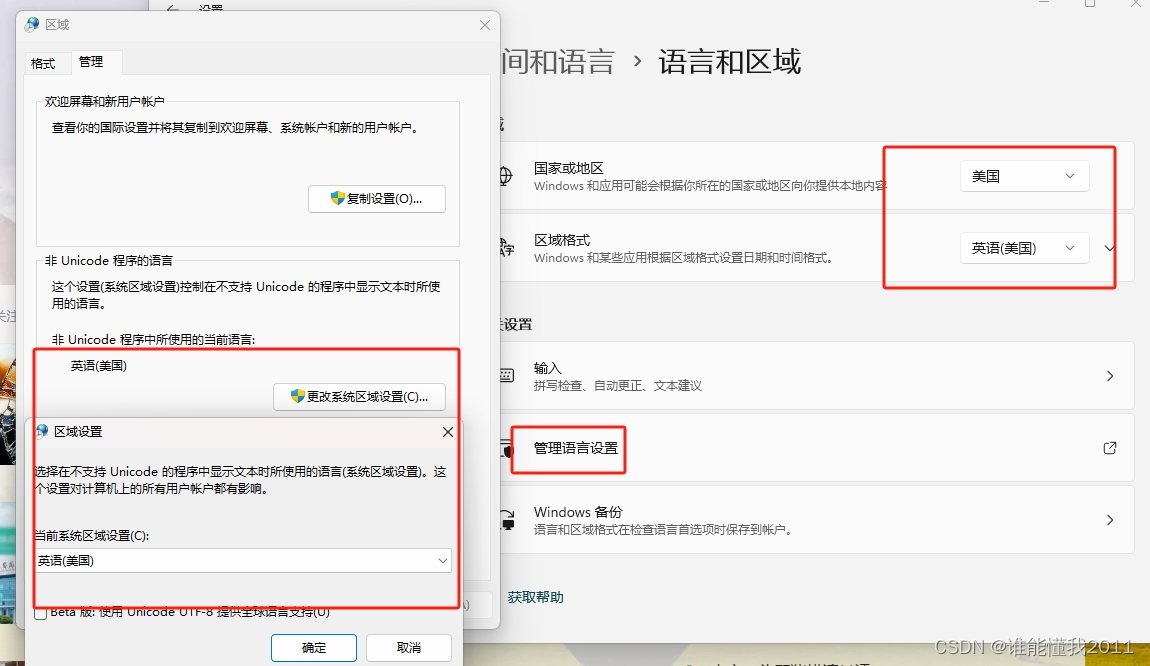1150x666 pixels.
Task: Open the 国家或地区 dropdown showing 美国
Action: click(x=1025, y=176)
